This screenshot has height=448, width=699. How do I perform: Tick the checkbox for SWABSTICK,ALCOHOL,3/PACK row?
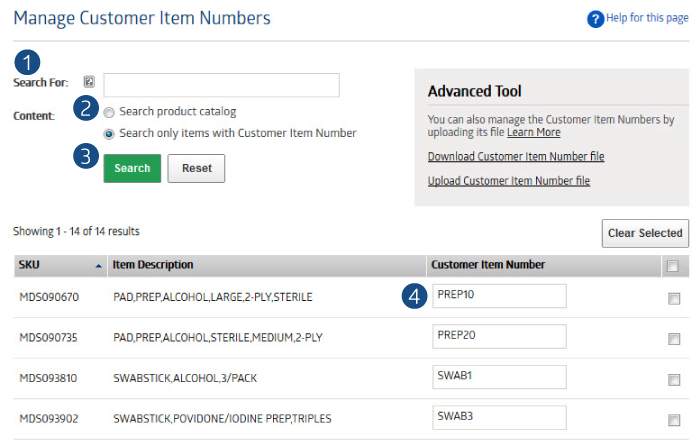(x=674, y=379)
